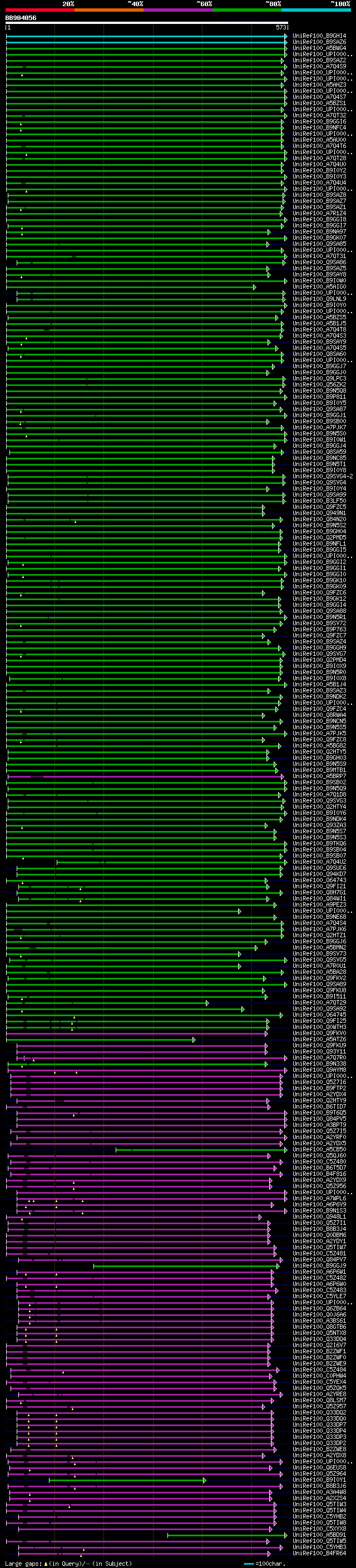
Task: Click the red ~20% identity legend bar
Action: (x=39, y=10)
